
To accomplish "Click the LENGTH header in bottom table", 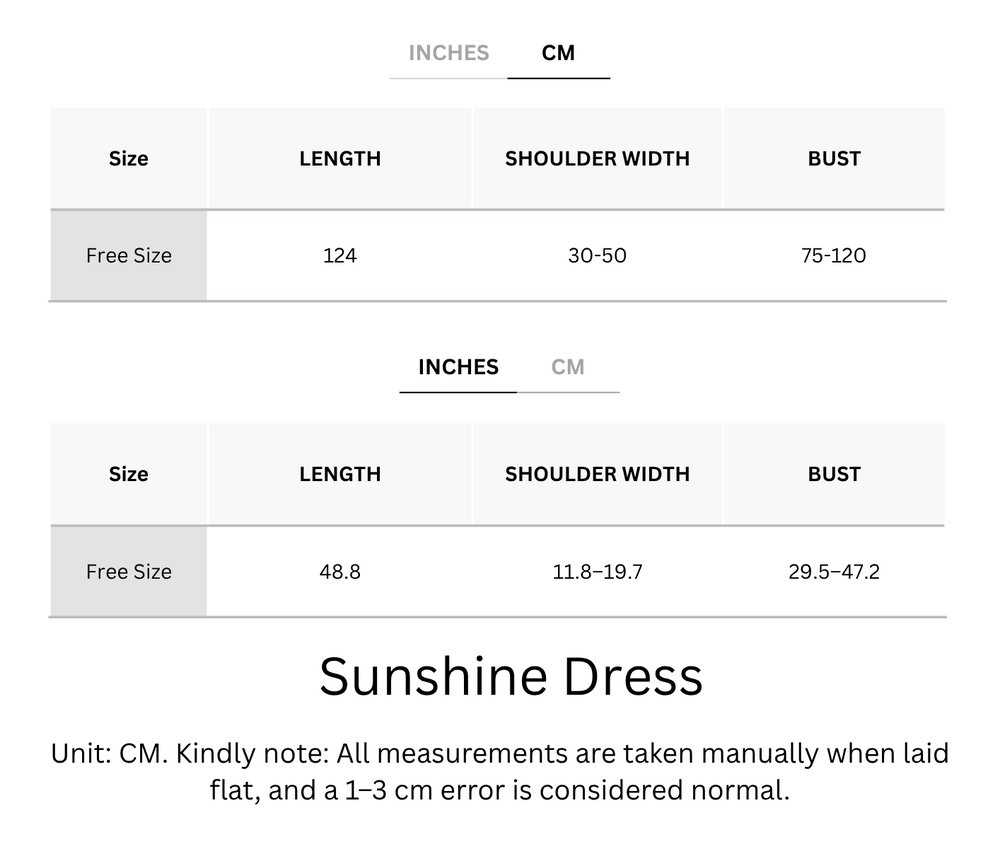I will [340, 474].
